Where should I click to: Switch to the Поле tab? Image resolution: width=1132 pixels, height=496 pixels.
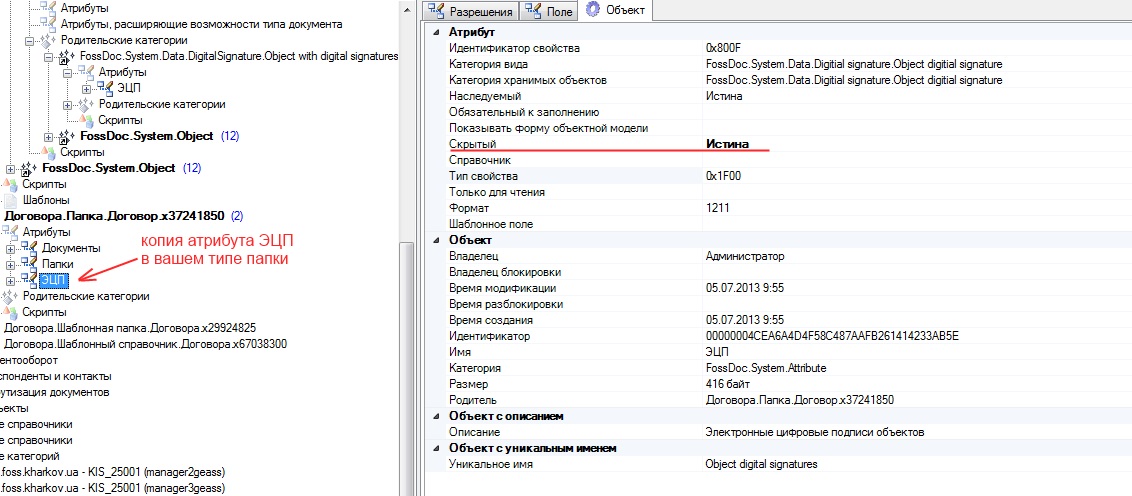[549, 12]
